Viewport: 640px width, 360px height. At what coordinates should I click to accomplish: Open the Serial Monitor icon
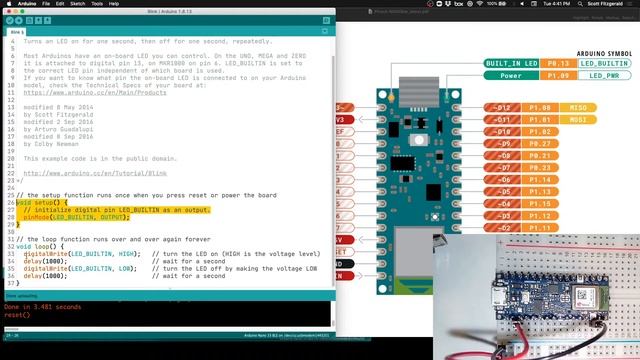point(326,20)
